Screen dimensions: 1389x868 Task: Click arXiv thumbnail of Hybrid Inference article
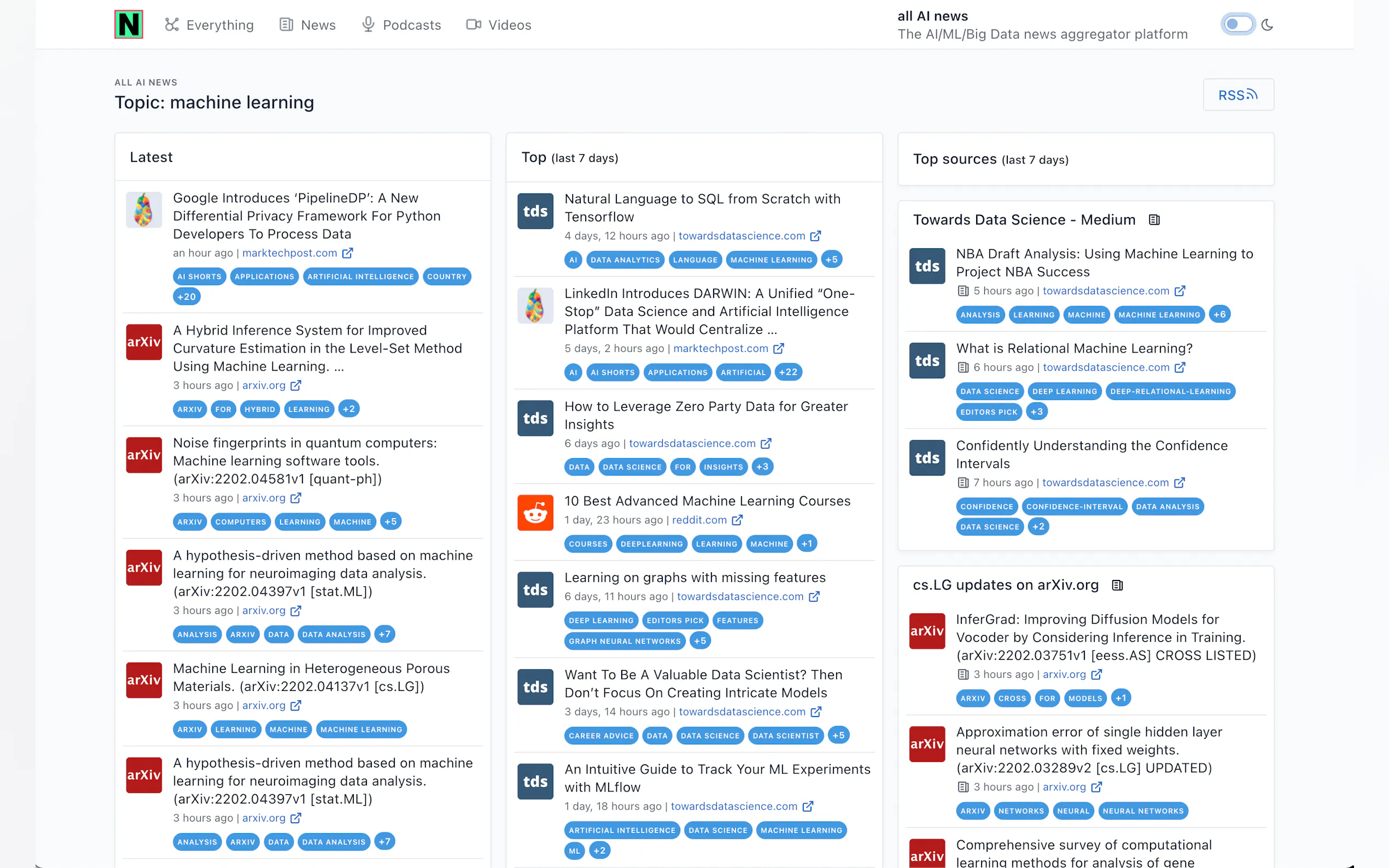(x=144, y=342)
